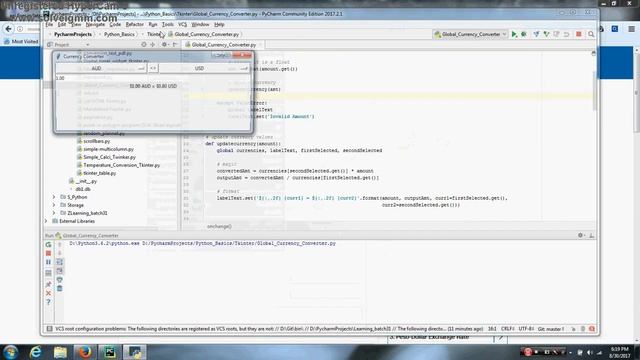This screenshot has height=360, width=640.
Task: Run Global_Currency_Converter with the green play icon
Action: click(x=514, y=34)
